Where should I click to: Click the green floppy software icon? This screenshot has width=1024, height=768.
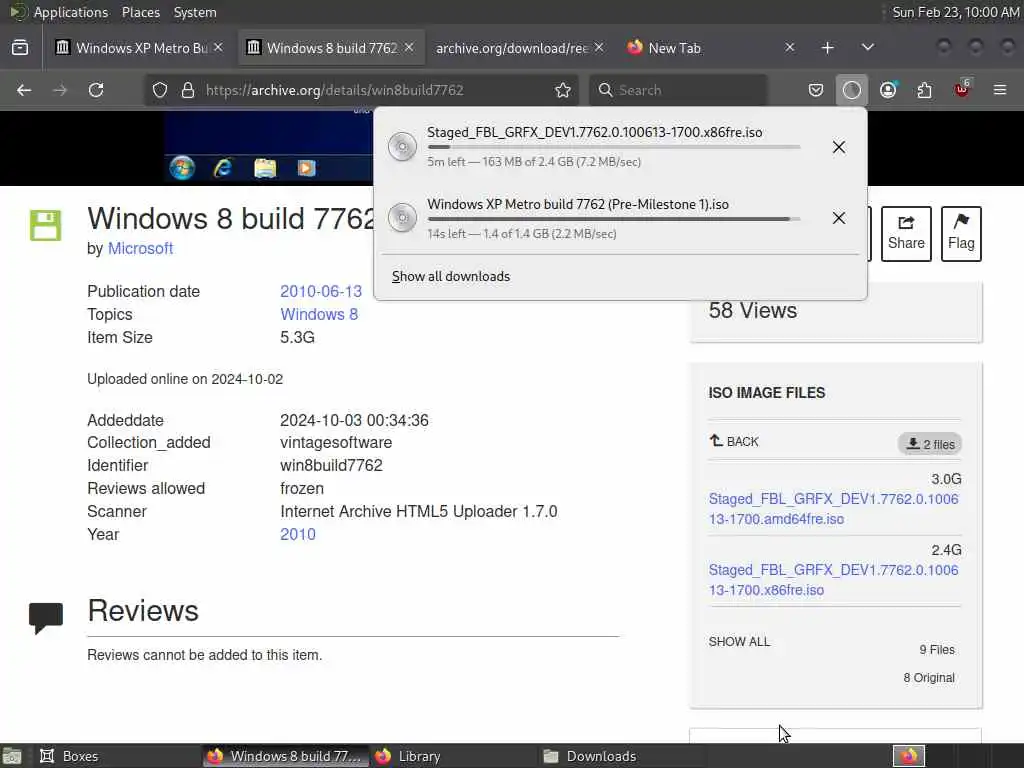tap(46, 226)
